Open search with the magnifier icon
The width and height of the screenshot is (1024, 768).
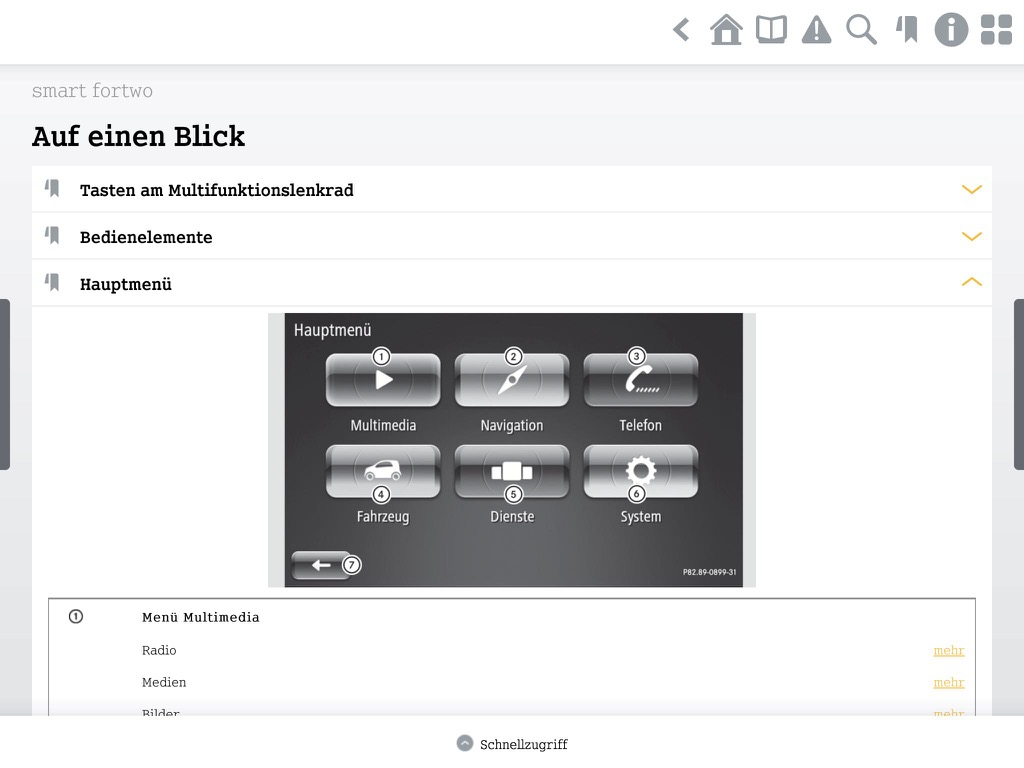tap(861, 30)
